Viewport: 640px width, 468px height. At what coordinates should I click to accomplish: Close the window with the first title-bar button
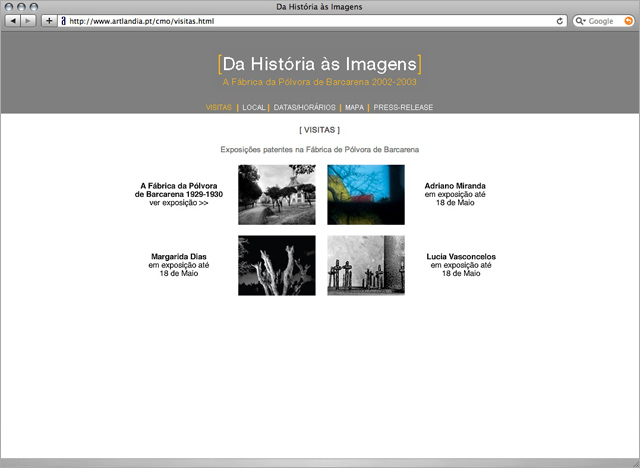point(9,7)
